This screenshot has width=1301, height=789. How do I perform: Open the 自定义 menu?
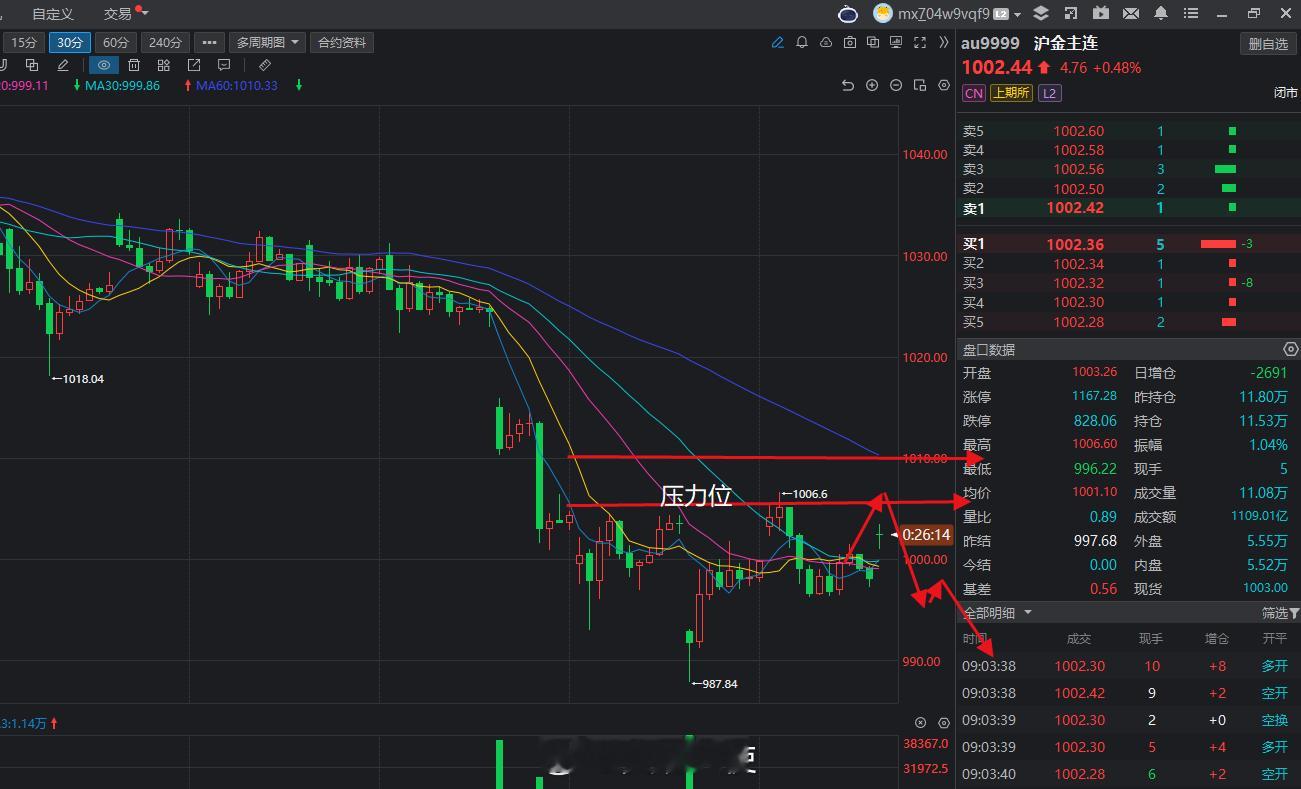[53, 14]
